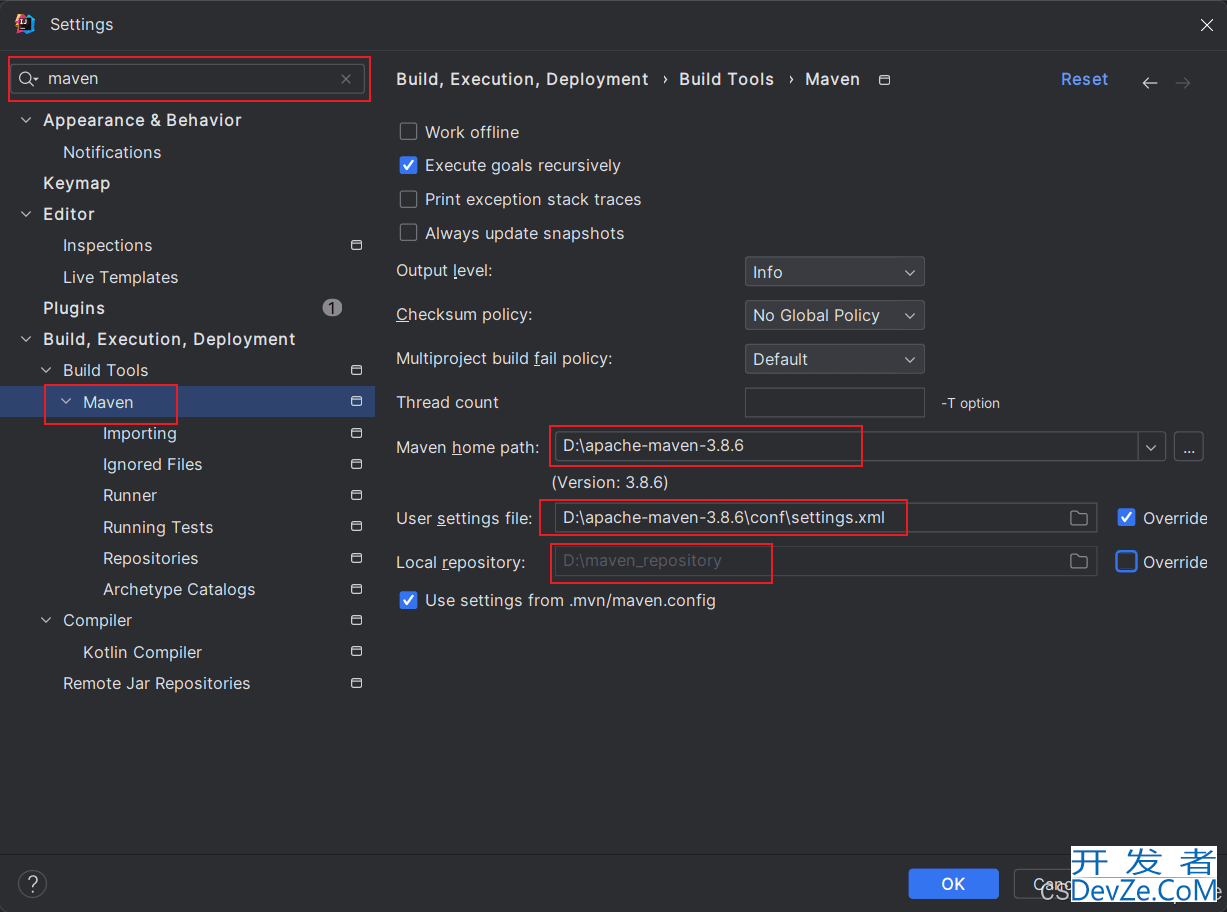1227x912 pixels.
Task: Check Override for Local repository
Action: click(1126, 562)
